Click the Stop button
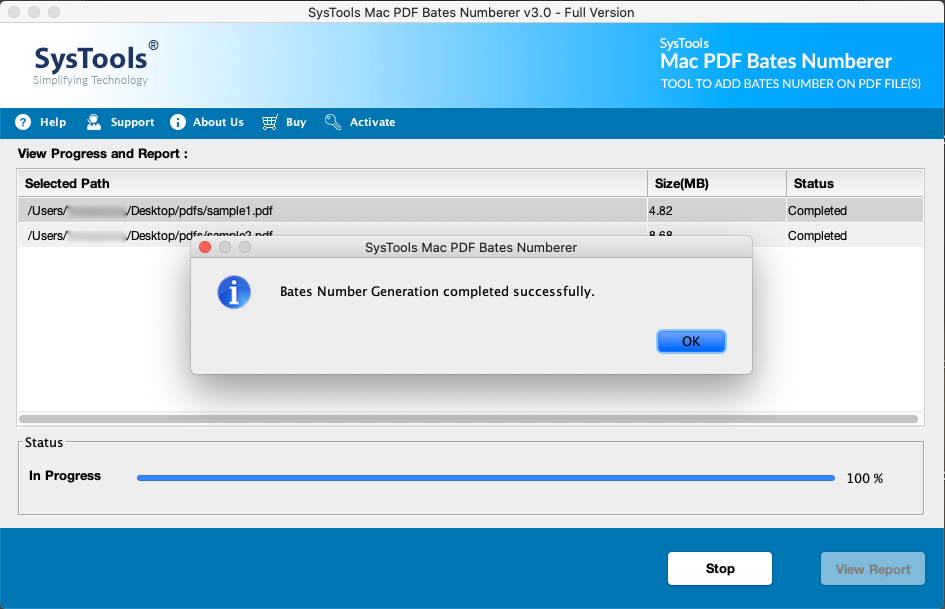This screenshot has width=945, height=609. [x=720, y=569]
